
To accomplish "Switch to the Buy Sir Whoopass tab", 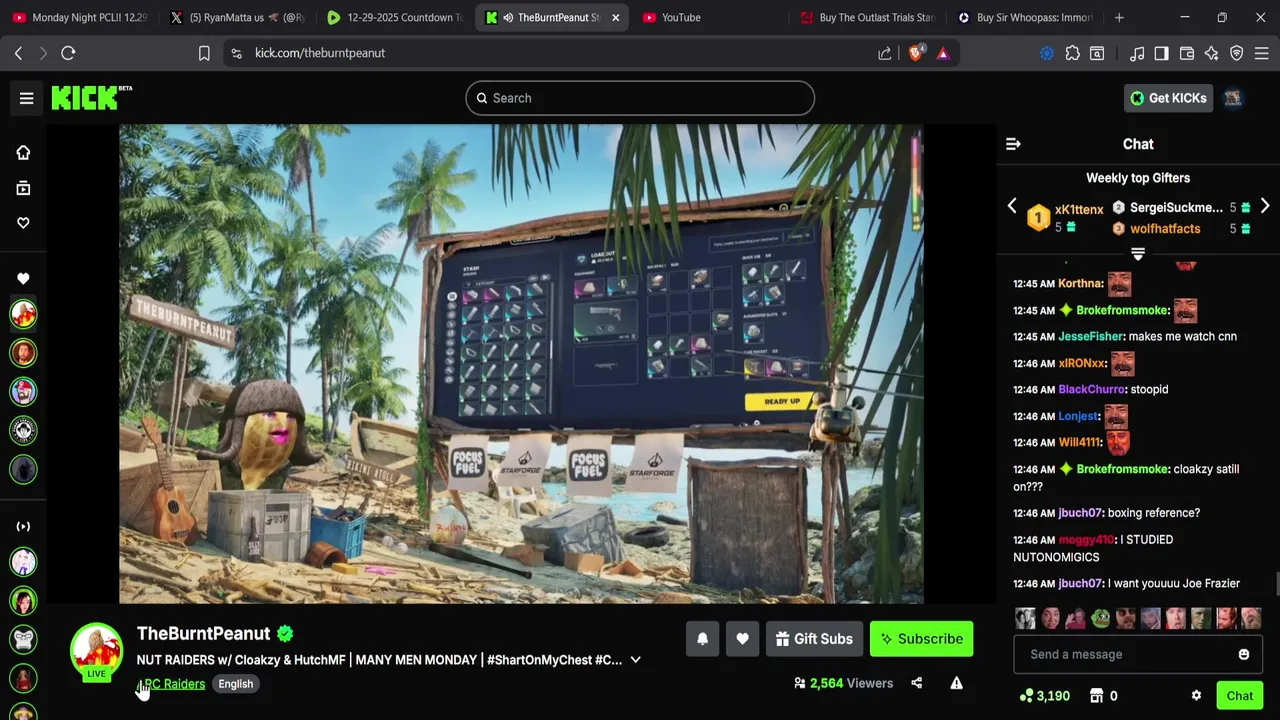I will pos(1025,17).
